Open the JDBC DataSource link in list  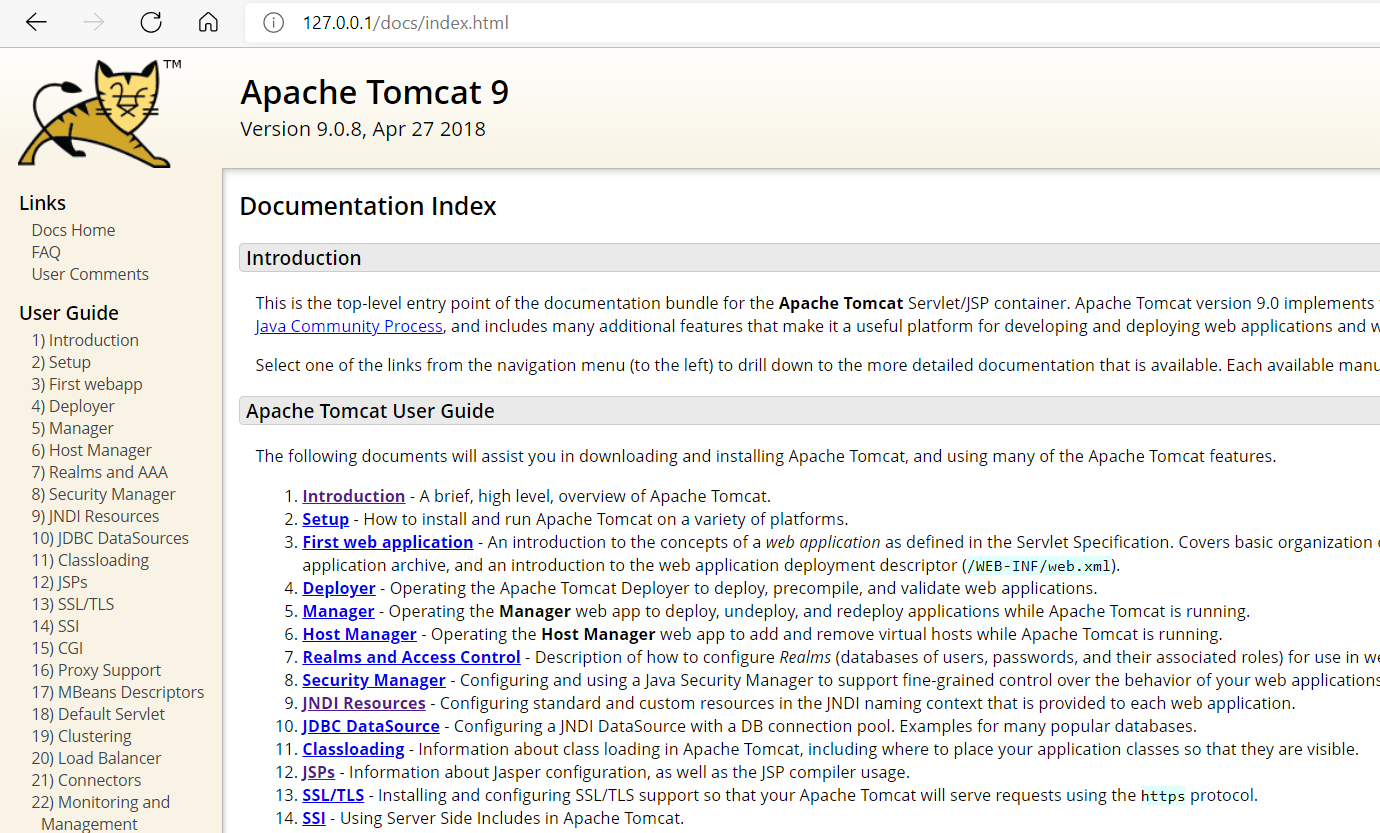click(371, 726)
